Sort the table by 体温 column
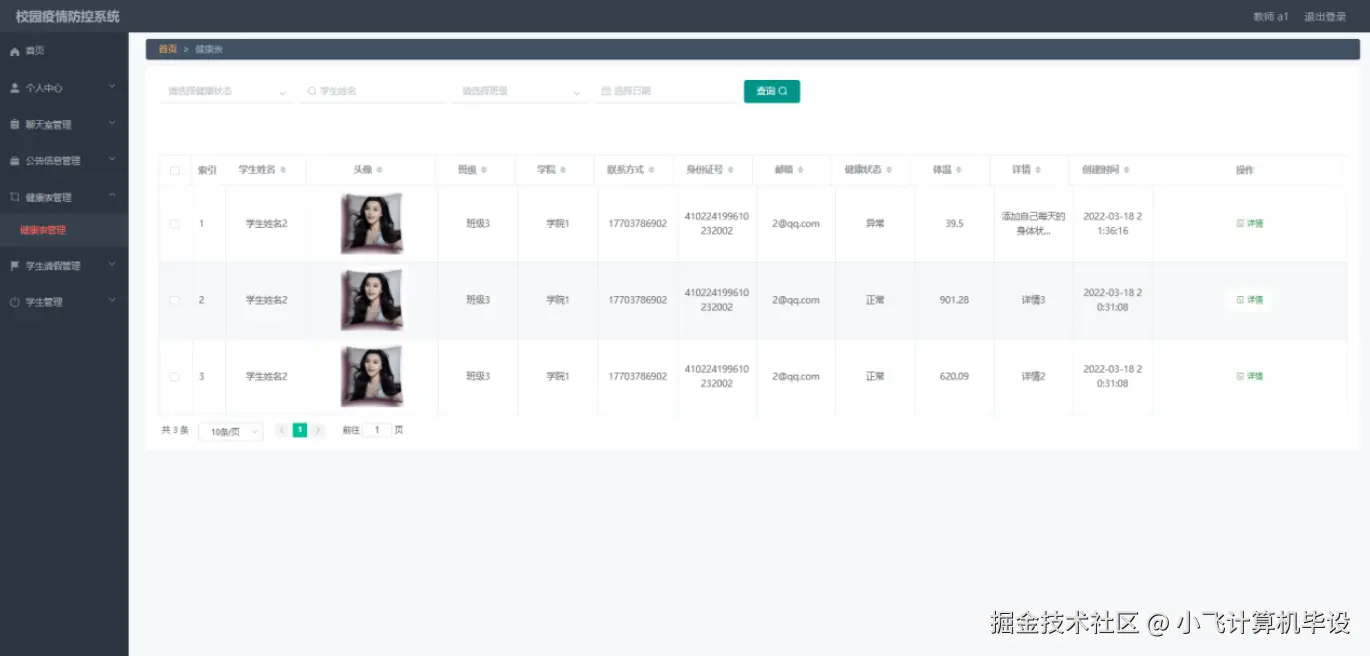Image resolution: width=1370 pixels, height=656 pixels. point(960,171)
